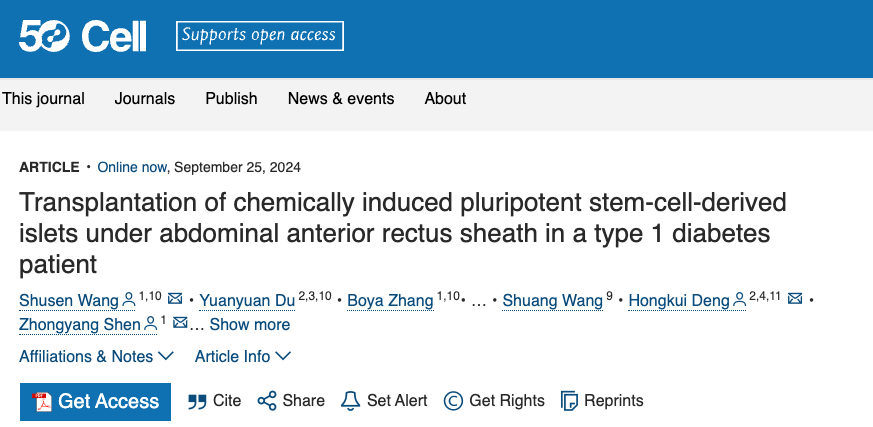Image resolution: width=873 pixels, height=427 pixels.
Task: Click the Get Rights copyright icon
Action: point(454,401)
